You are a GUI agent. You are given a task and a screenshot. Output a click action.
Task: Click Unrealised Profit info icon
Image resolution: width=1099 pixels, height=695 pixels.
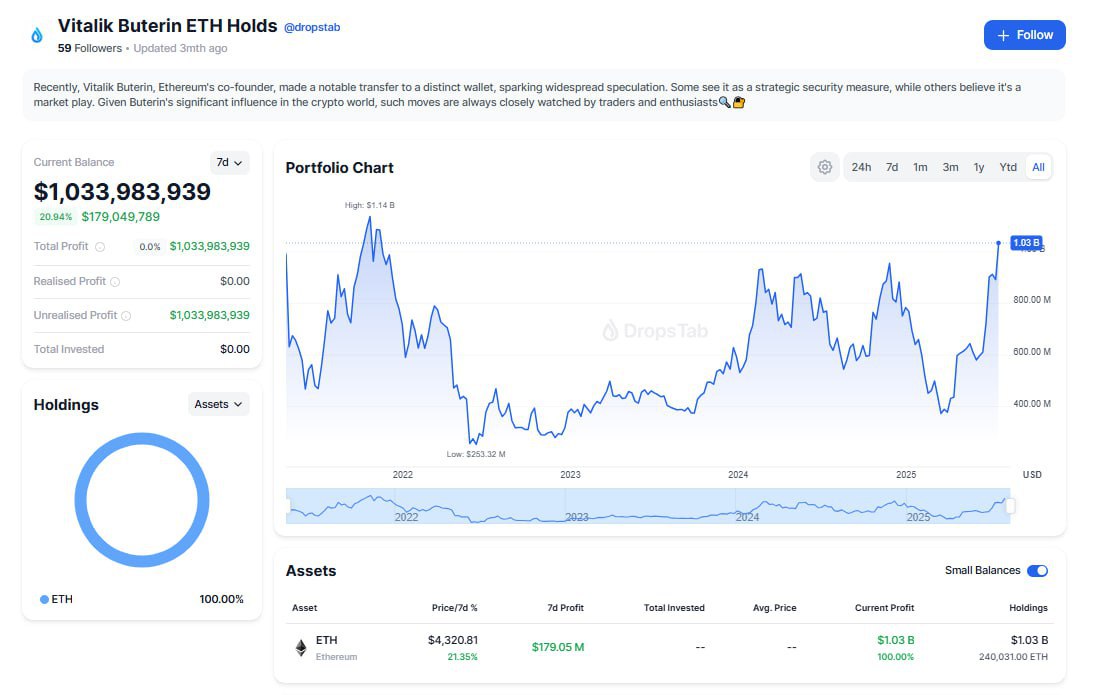click(x=126, y=316)
